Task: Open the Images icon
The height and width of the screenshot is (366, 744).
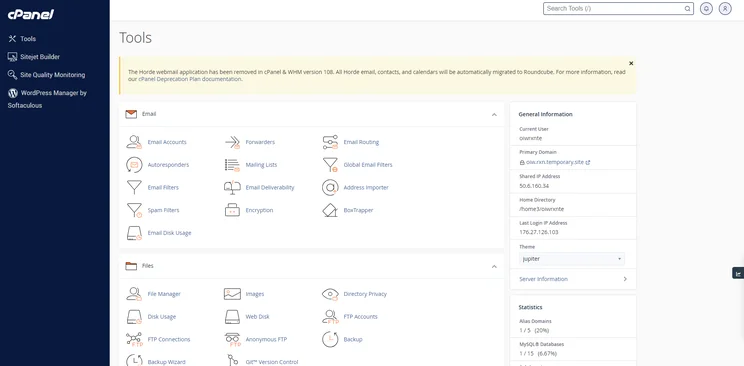Action: 232,294
